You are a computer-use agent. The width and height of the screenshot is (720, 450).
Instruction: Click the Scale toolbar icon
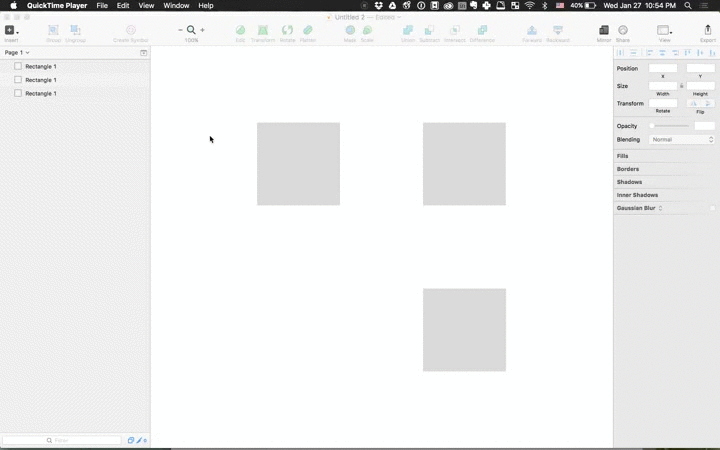click(367, 30)
